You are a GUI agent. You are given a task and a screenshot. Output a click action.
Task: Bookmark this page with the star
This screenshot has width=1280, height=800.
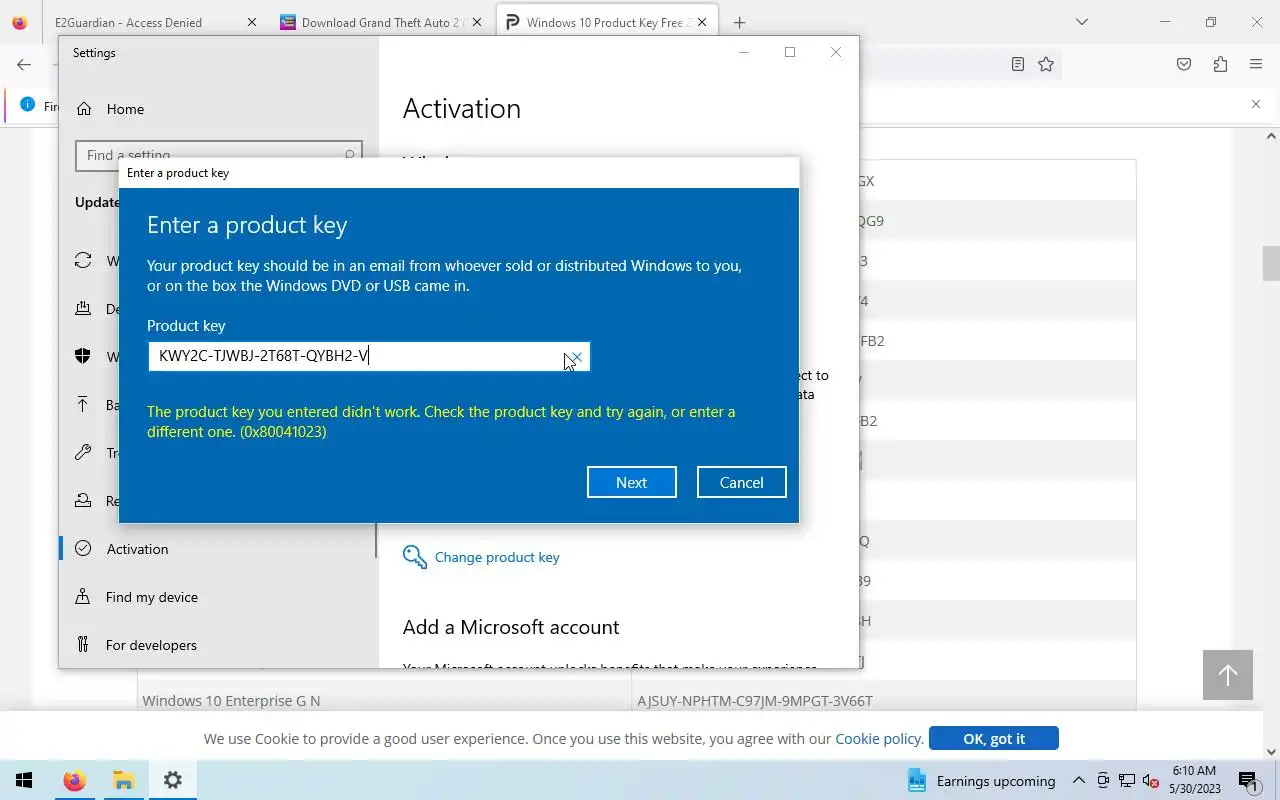pyautogui.click(x=1046, y=64)
